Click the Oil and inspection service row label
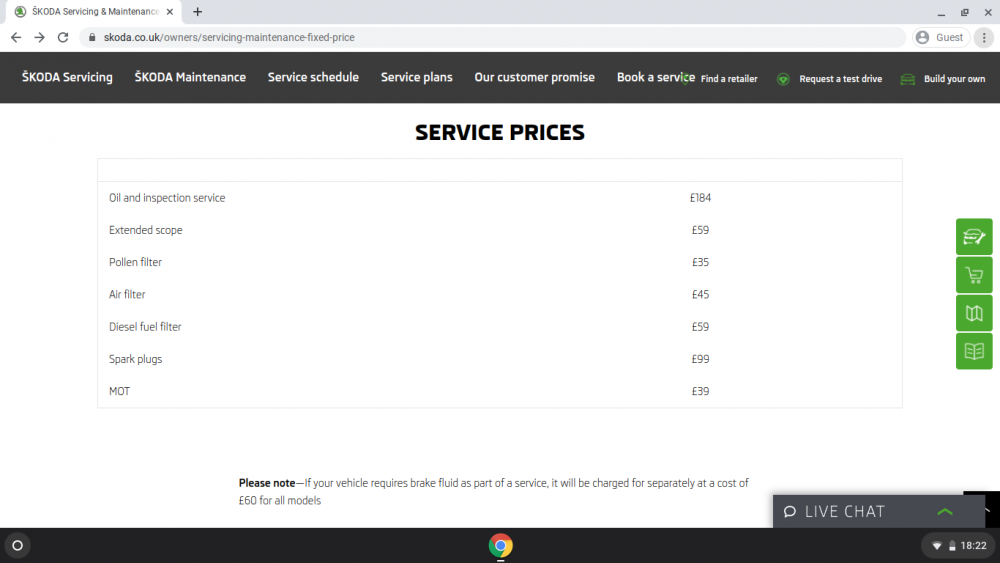1000x563 pixels. pos(167,198)
